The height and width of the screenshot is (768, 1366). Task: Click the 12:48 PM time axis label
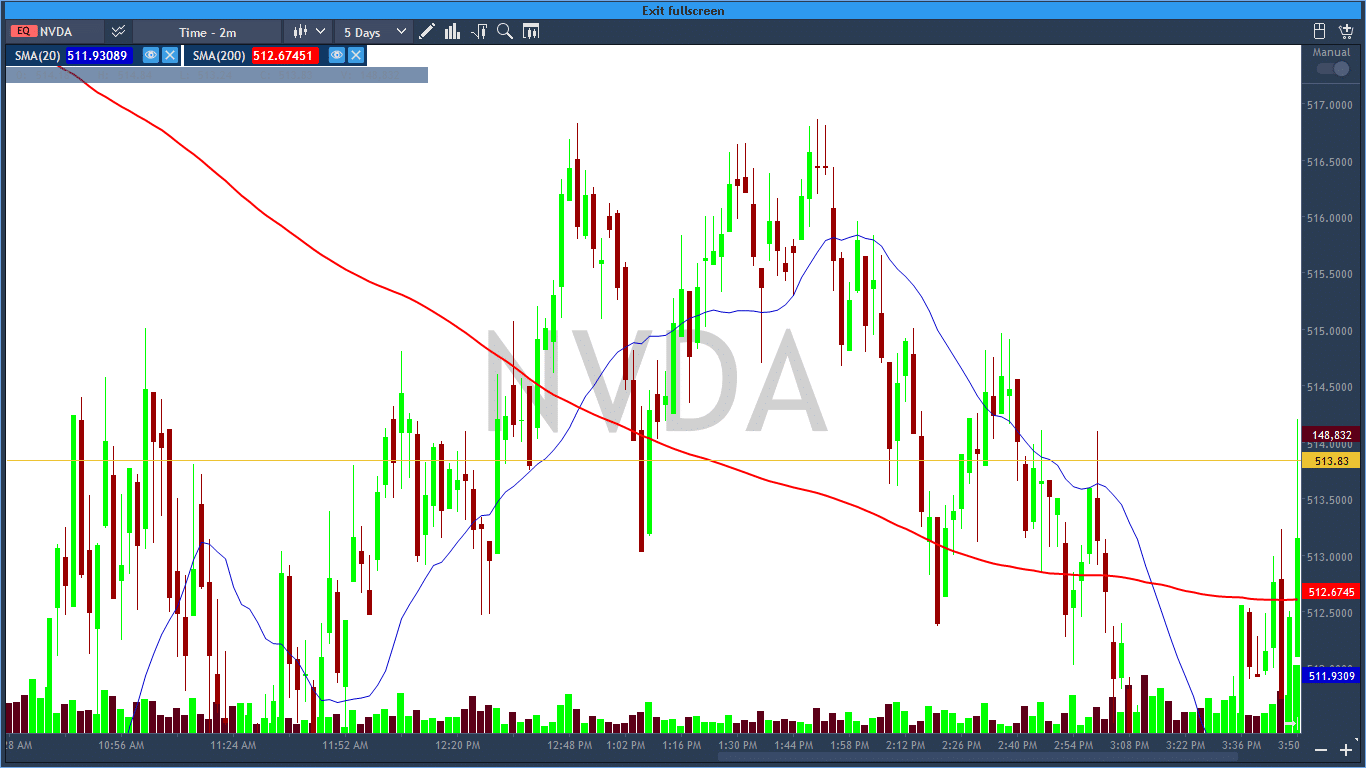point(571,745)
